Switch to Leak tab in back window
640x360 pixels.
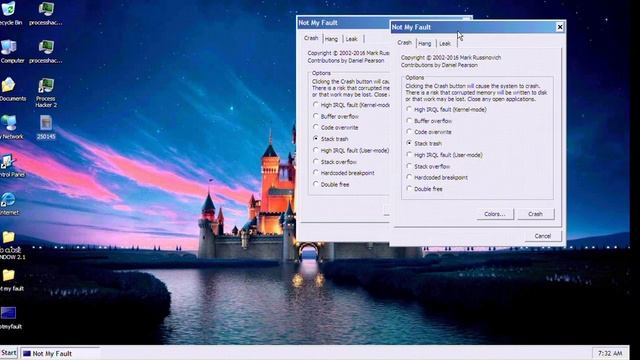pyautogui.click(x=351, y=39)
